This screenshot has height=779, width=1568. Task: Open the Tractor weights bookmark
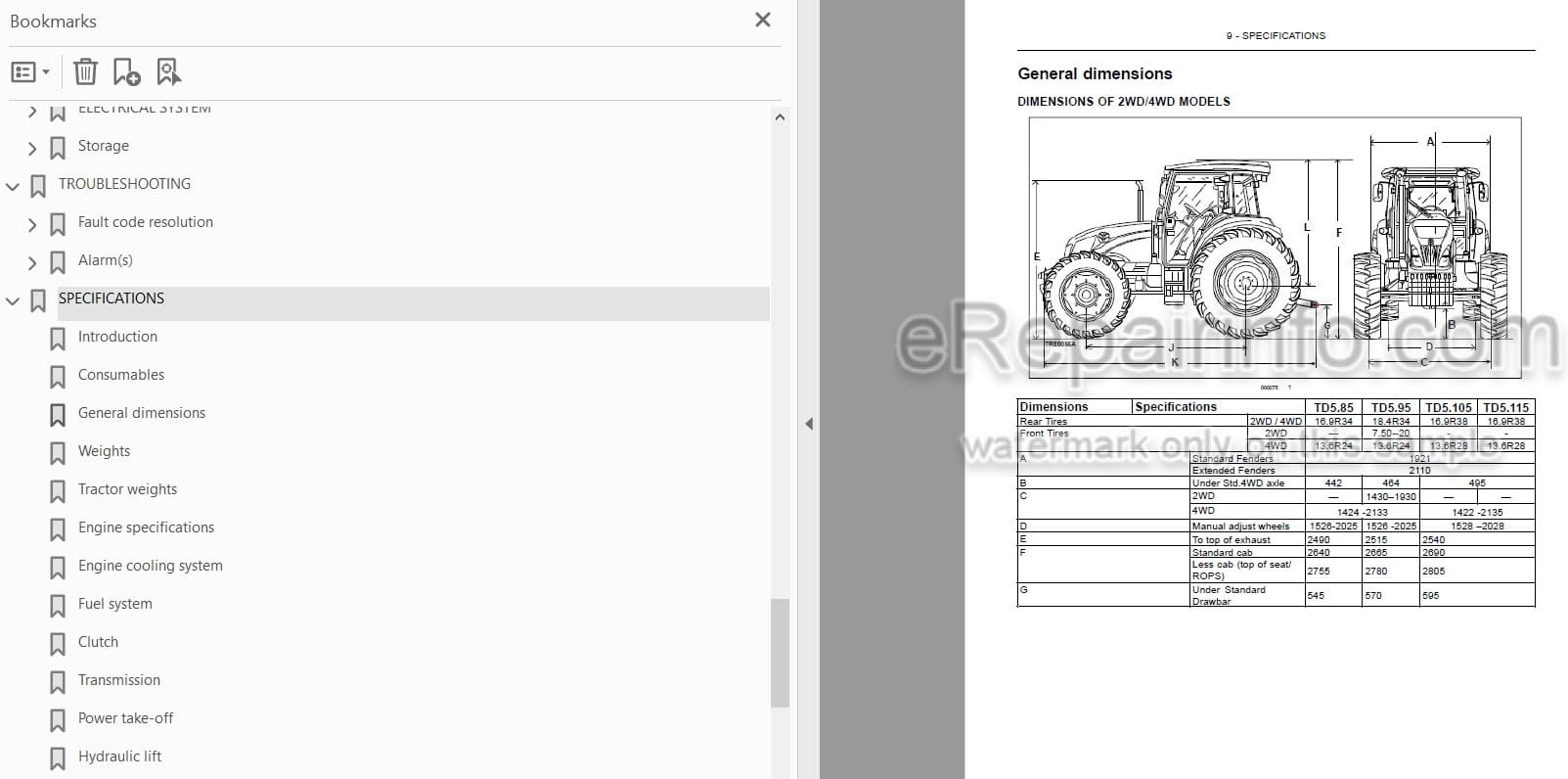tap(127, 489)
